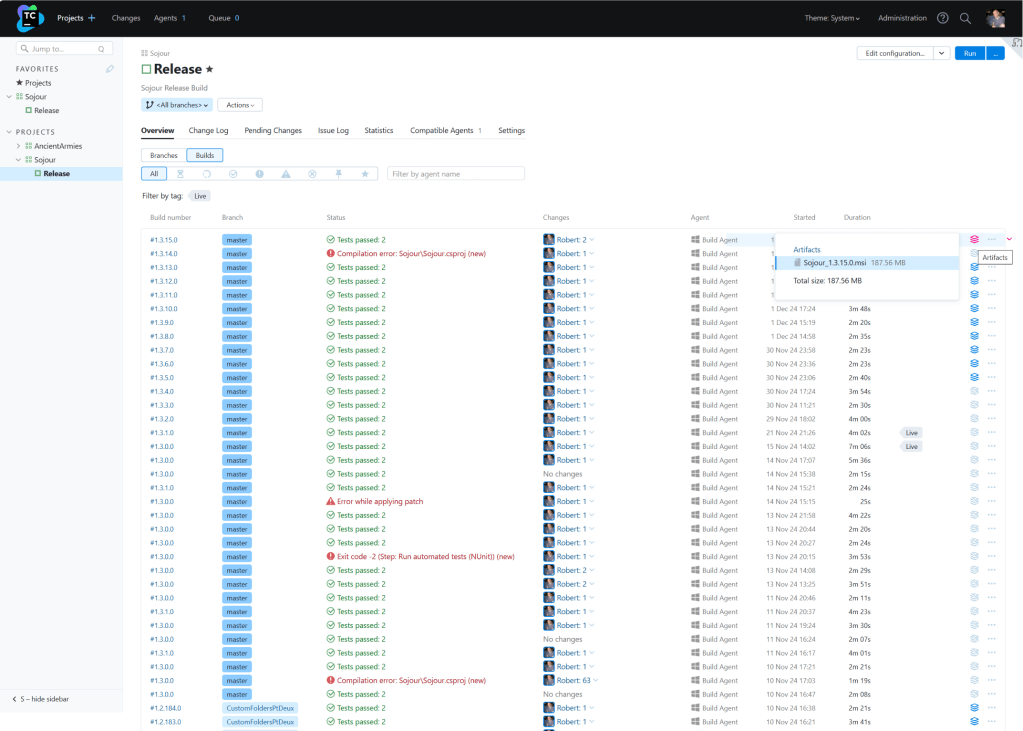Switch to the Change Log tab
The image size is (1023, 731).
[208, 131]
